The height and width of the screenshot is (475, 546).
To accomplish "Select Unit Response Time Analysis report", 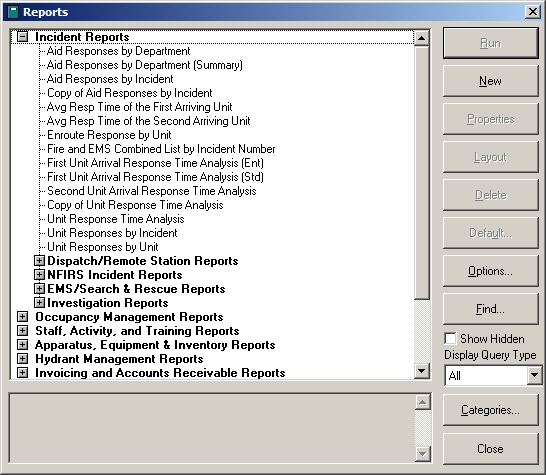I will point(116,219).
